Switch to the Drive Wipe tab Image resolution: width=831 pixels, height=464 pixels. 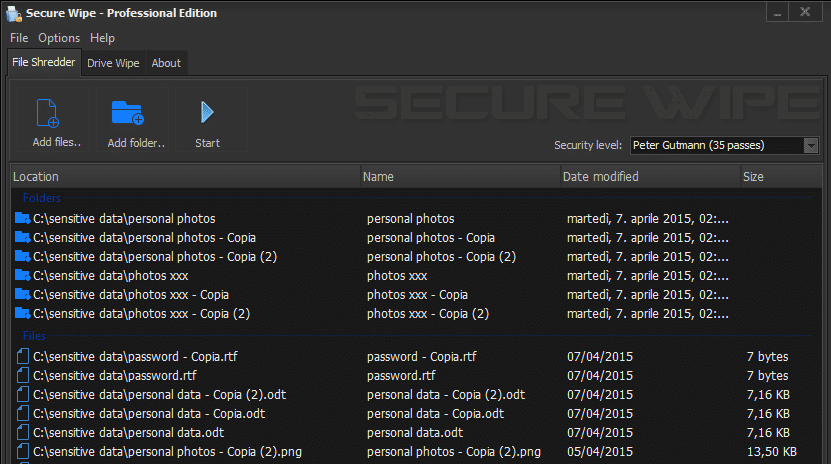point(113,63)
